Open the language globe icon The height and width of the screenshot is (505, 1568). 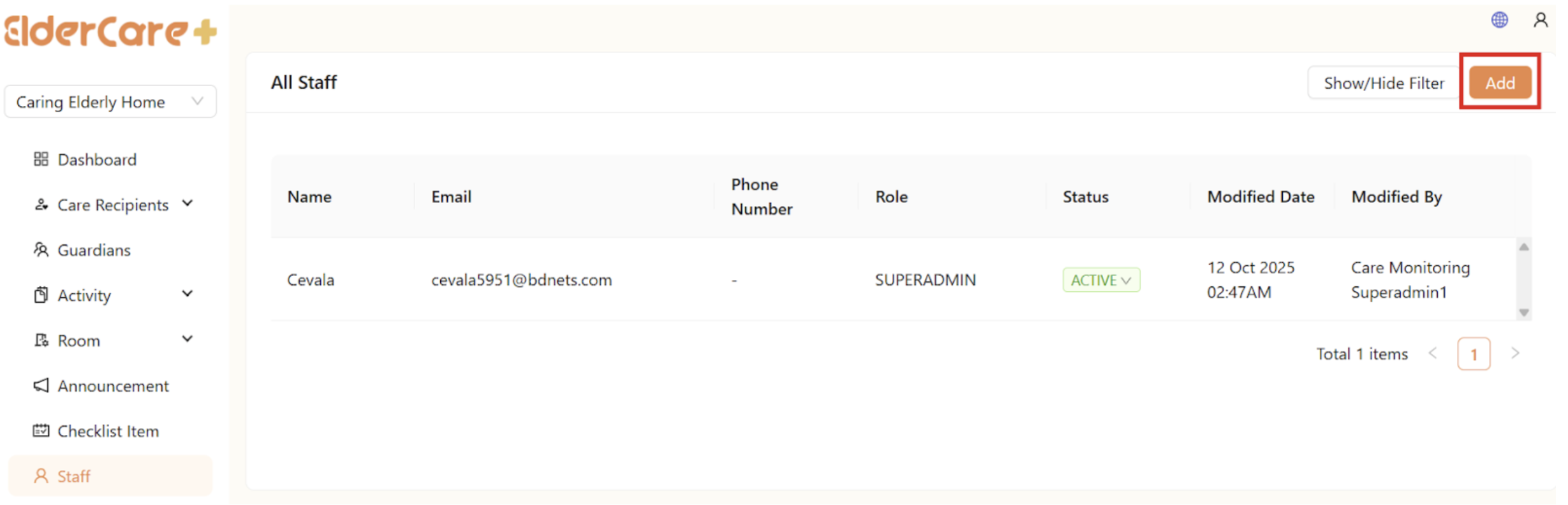coord(1499,20)
